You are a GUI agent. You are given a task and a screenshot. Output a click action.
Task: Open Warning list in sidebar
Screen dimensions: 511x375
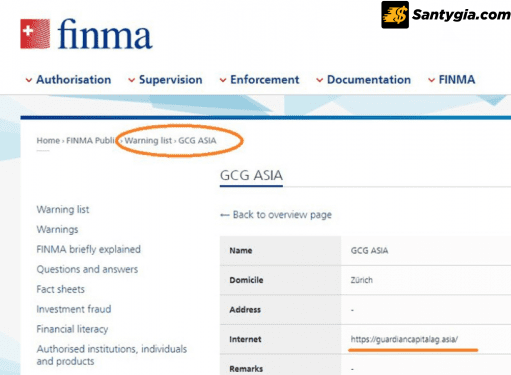coord(63,210)
